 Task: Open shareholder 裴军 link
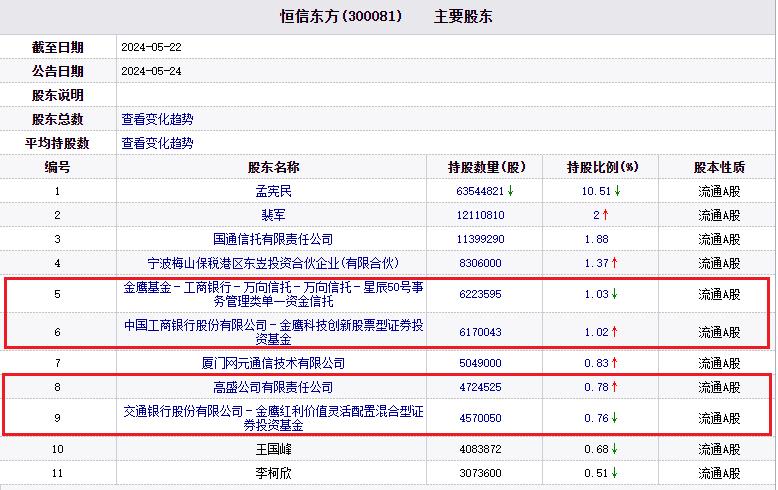(x=273, y=215)
